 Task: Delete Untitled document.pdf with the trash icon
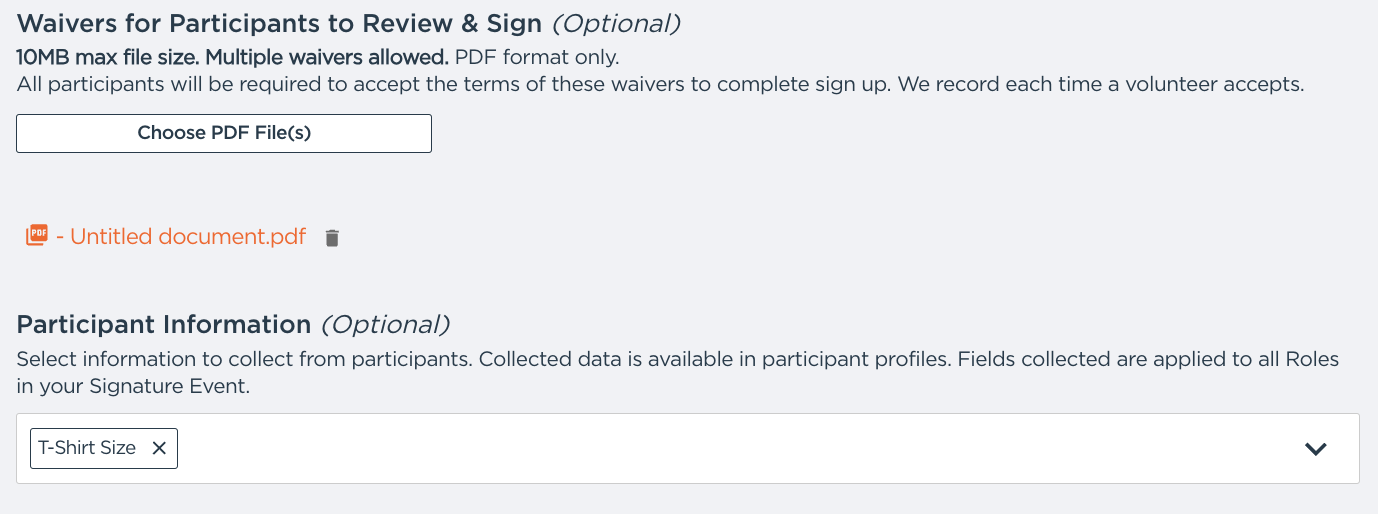[332, 238]
